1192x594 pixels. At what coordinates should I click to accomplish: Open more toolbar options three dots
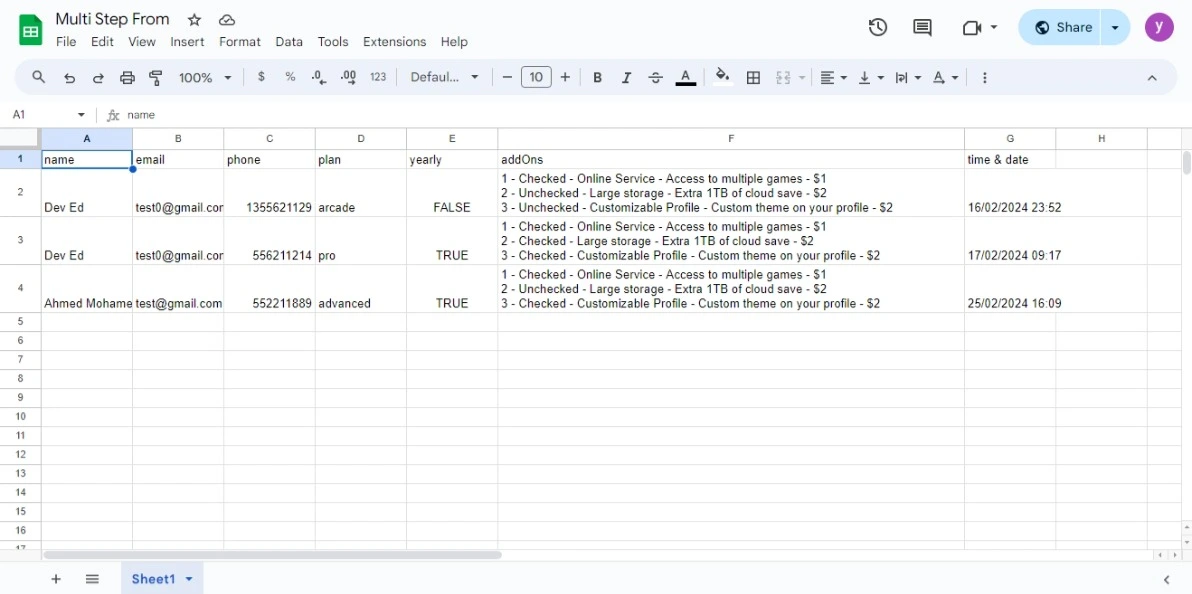(984, 78)
